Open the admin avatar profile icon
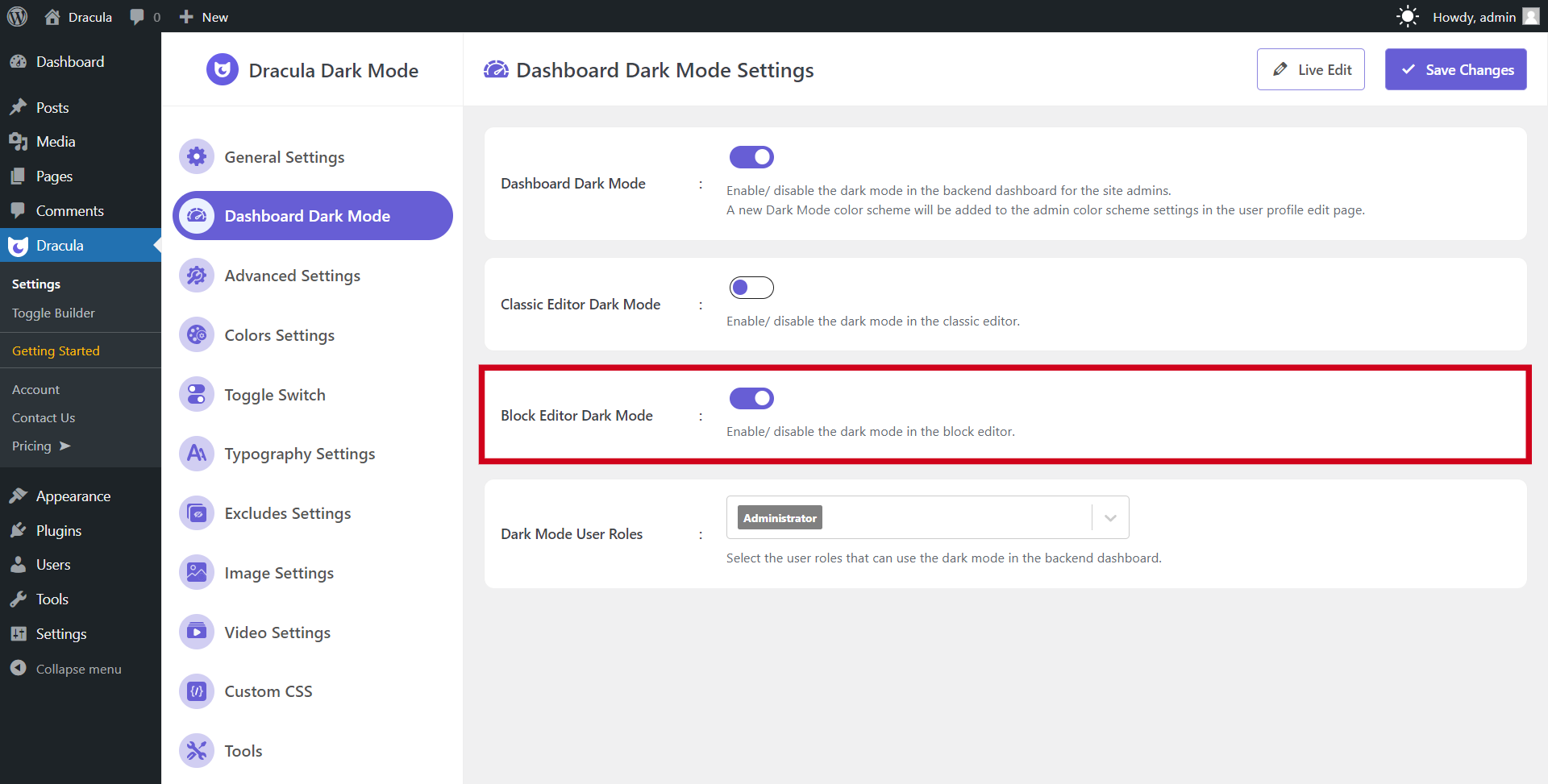The width and height of the screenshot is (1548, 784). pos(1530,16)
